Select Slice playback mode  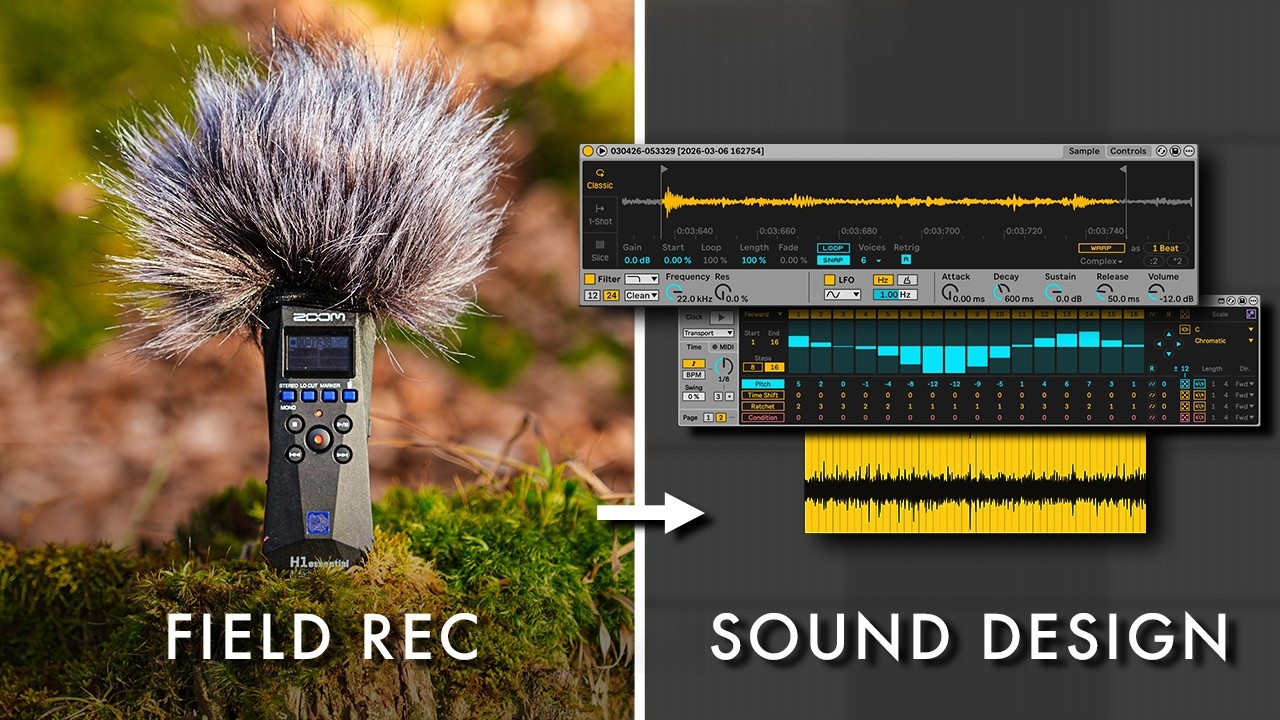600,250
